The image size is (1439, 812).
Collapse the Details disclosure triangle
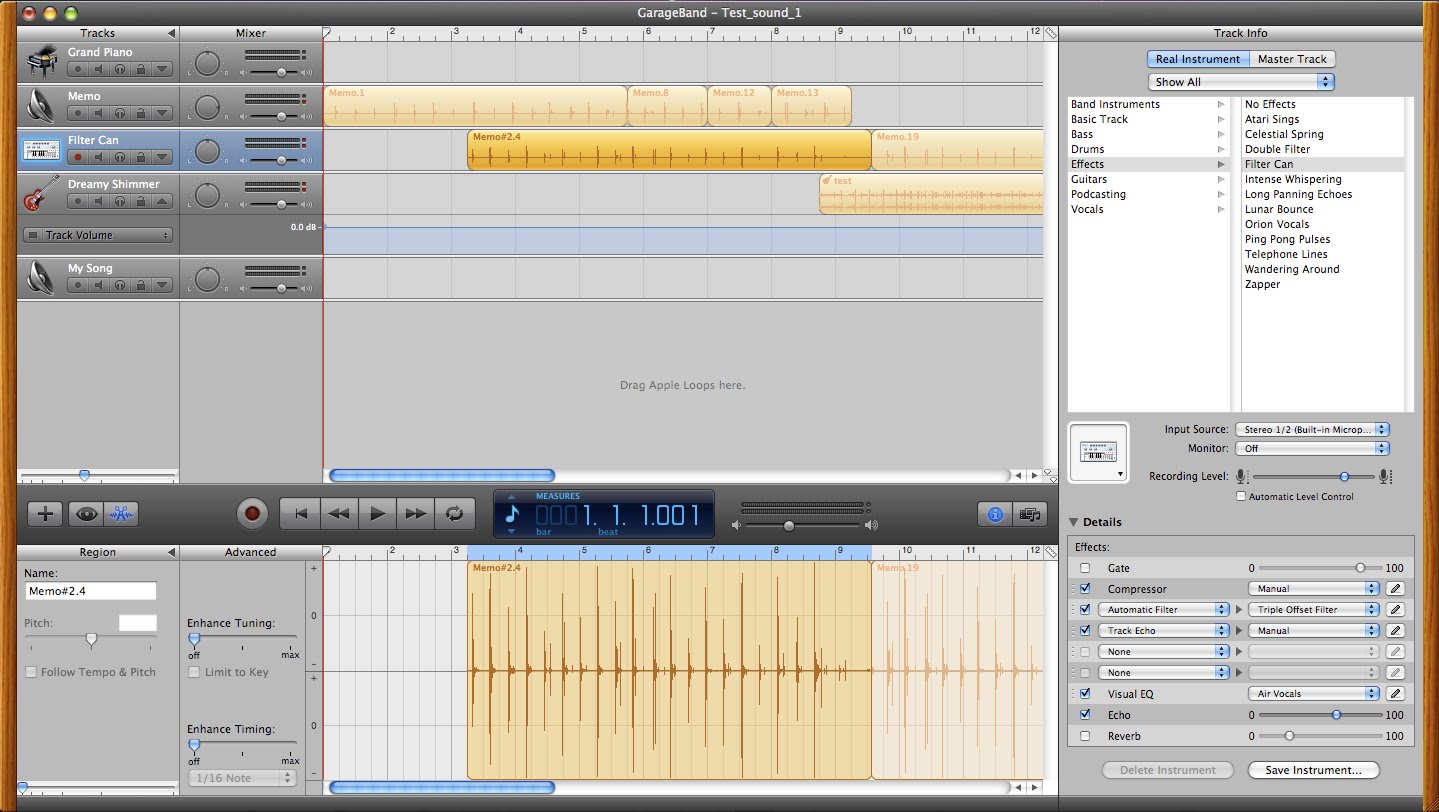click(1074, 522)
